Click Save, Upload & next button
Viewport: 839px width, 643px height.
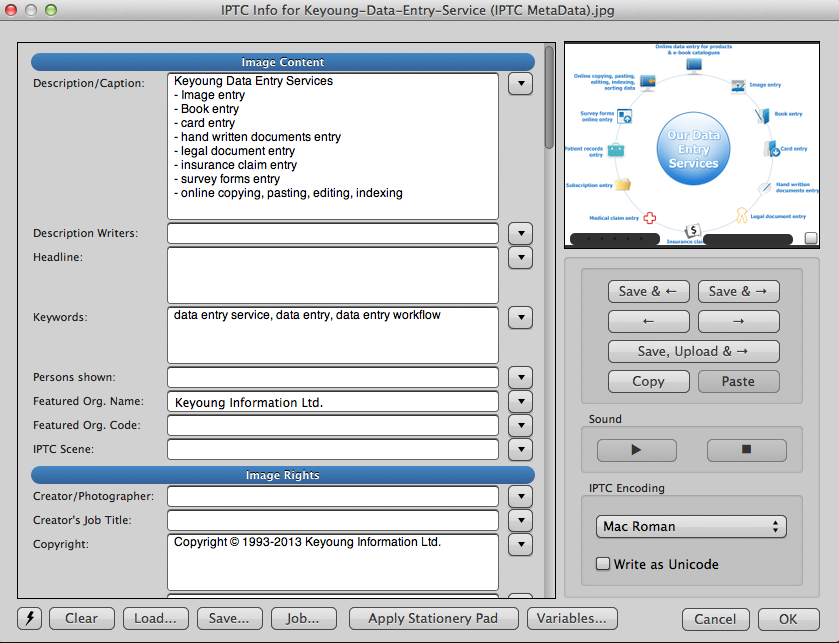(693, 351)
